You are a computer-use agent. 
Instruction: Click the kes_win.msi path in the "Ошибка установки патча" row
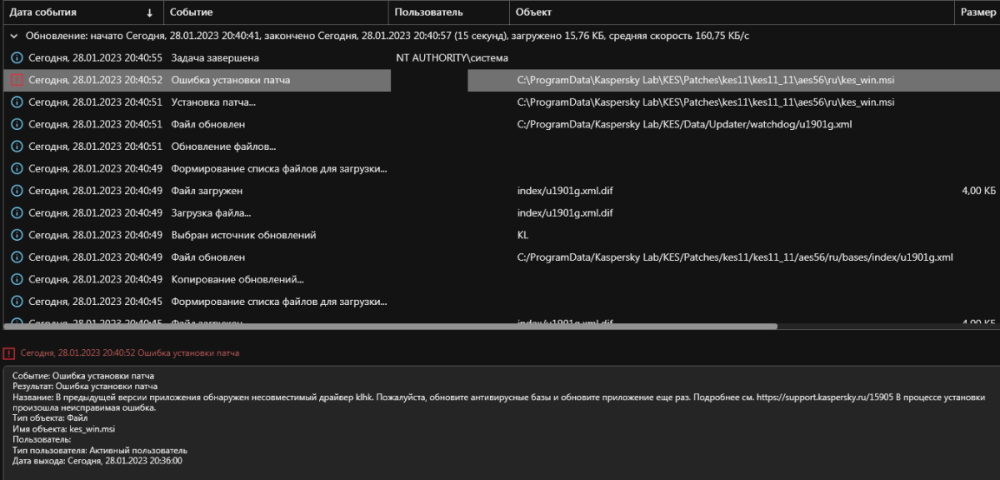click(705, 80)
